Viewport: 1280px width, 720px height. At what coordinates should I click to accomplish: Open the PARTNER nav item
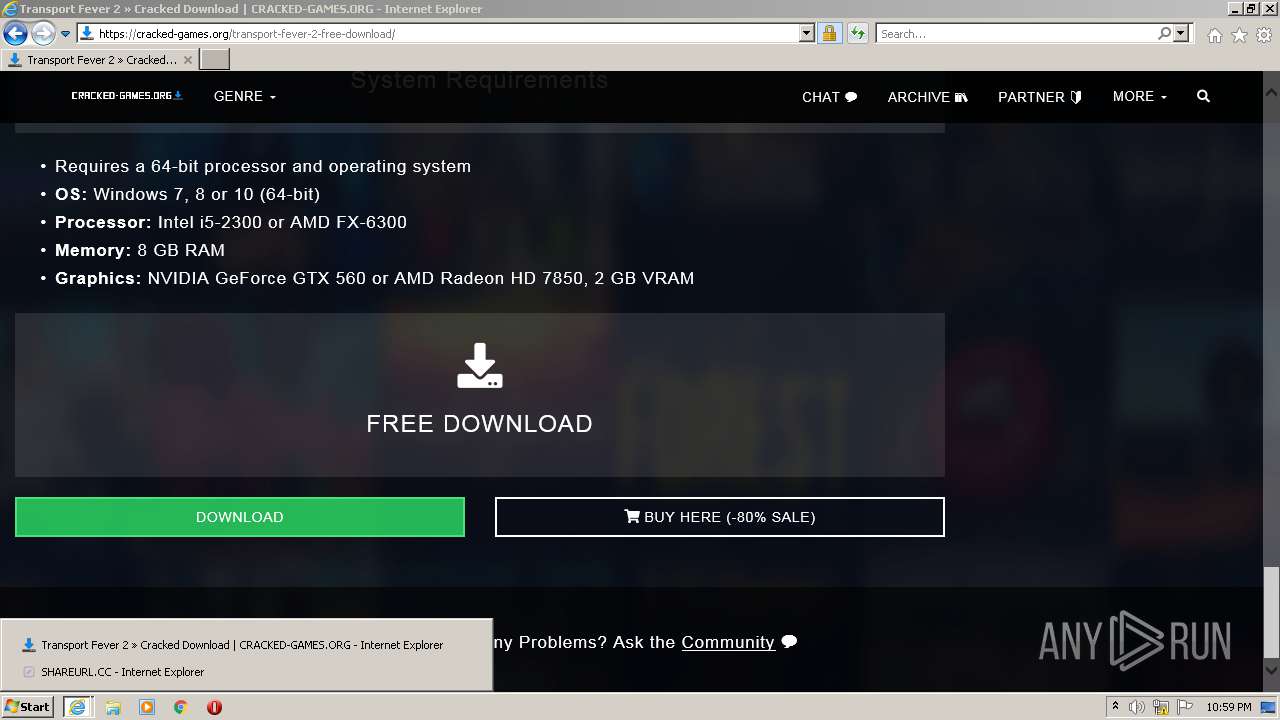[x=1040, y=97]
